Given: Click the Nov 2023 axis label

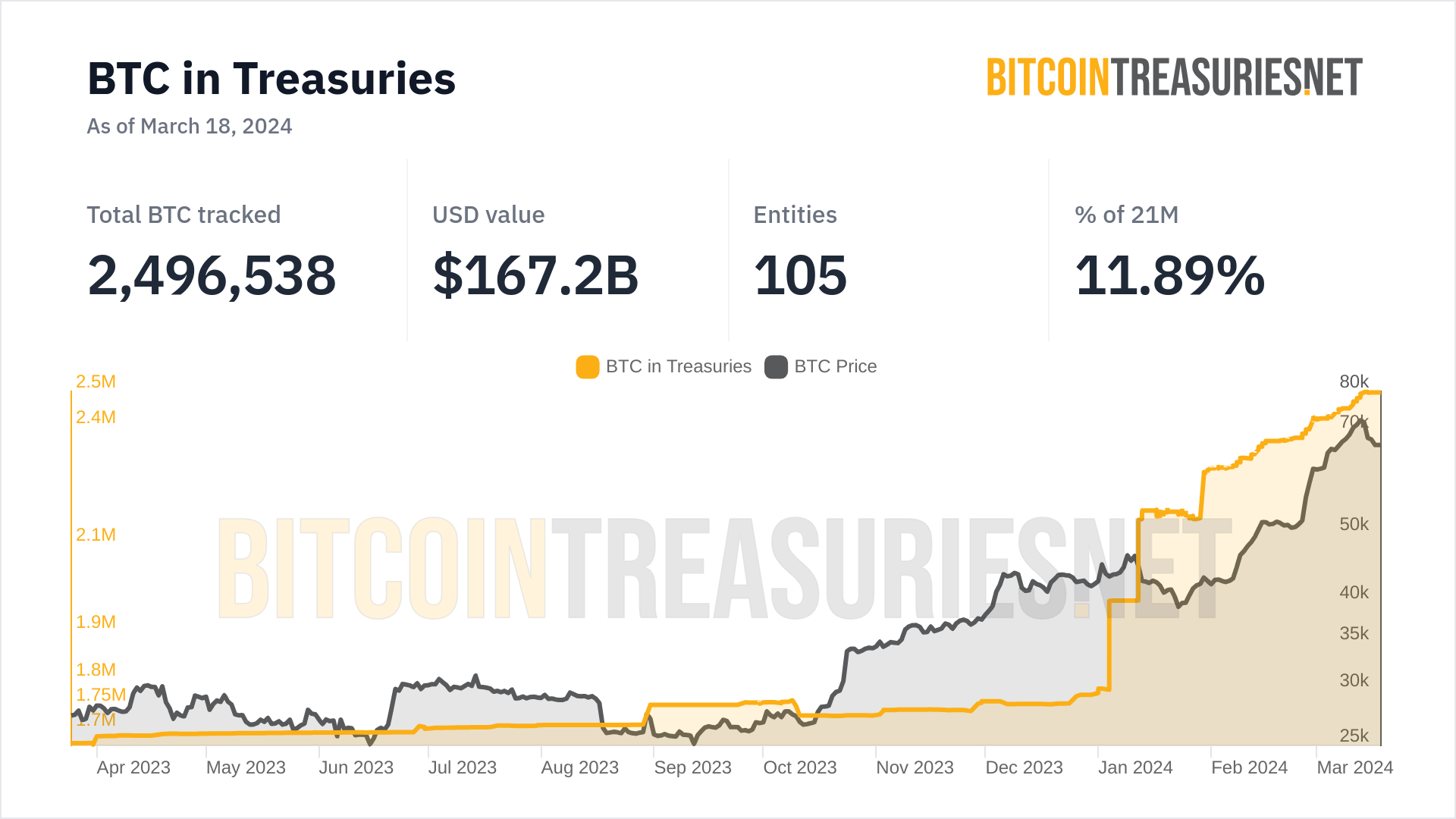Looking at the screenshot, I should pyautogui.click(x=915, y=768).
